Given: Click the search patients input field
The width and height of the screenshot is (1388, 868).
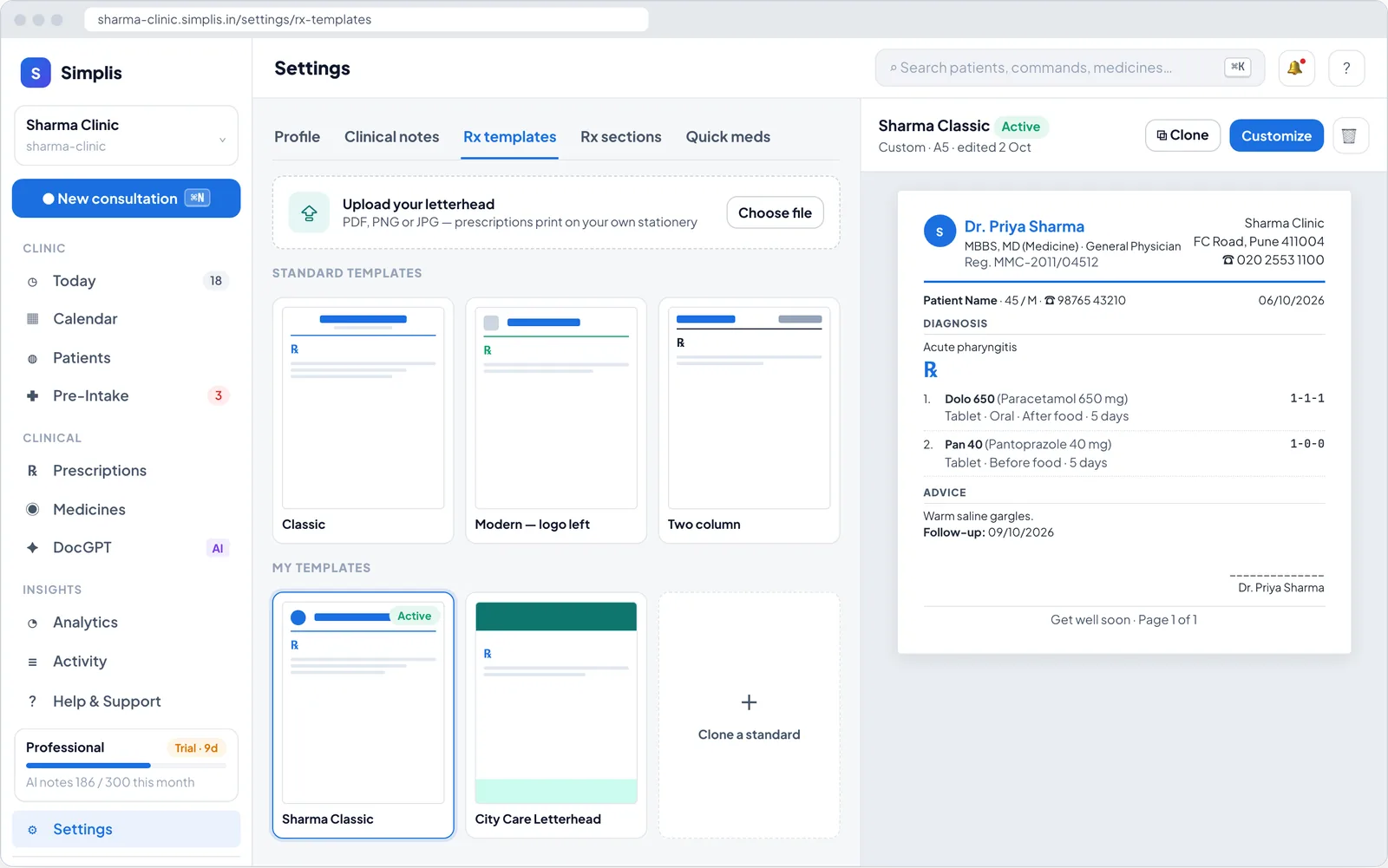Looking at the screenshot, I should click(x=1070, y=68).
